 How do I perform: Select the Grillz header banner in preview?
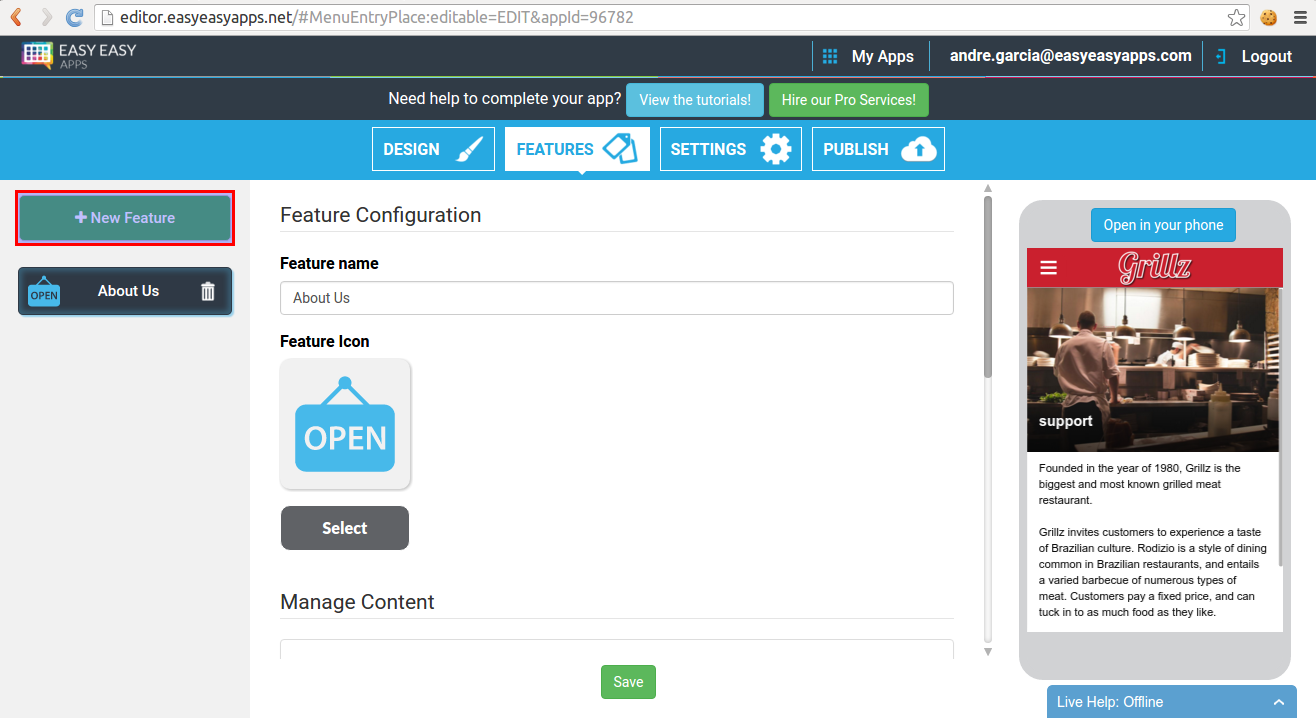(1155, 267)
